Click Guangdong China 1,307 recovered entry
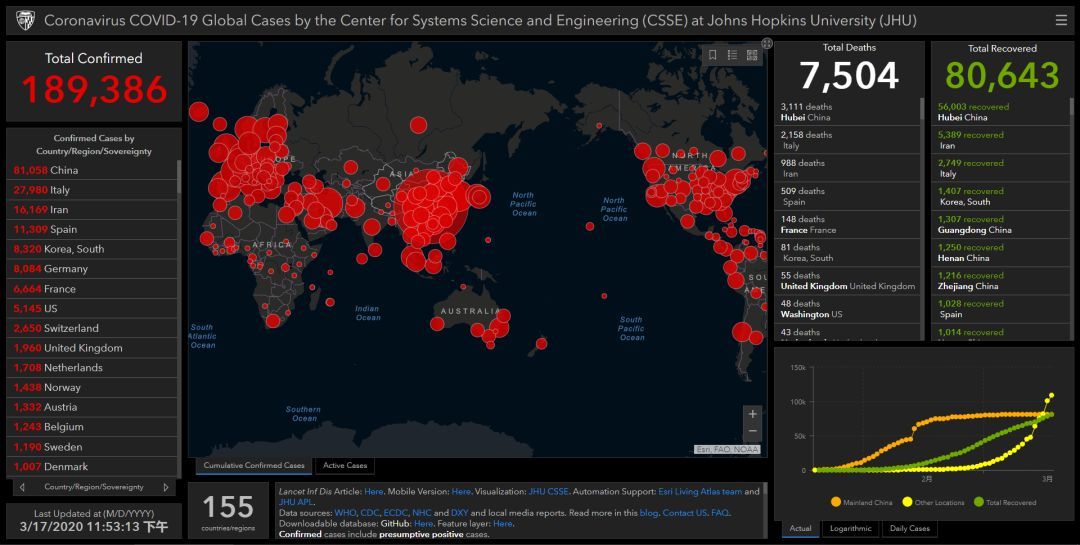This screenshot has height=545, width=1080. point(1001,225)
